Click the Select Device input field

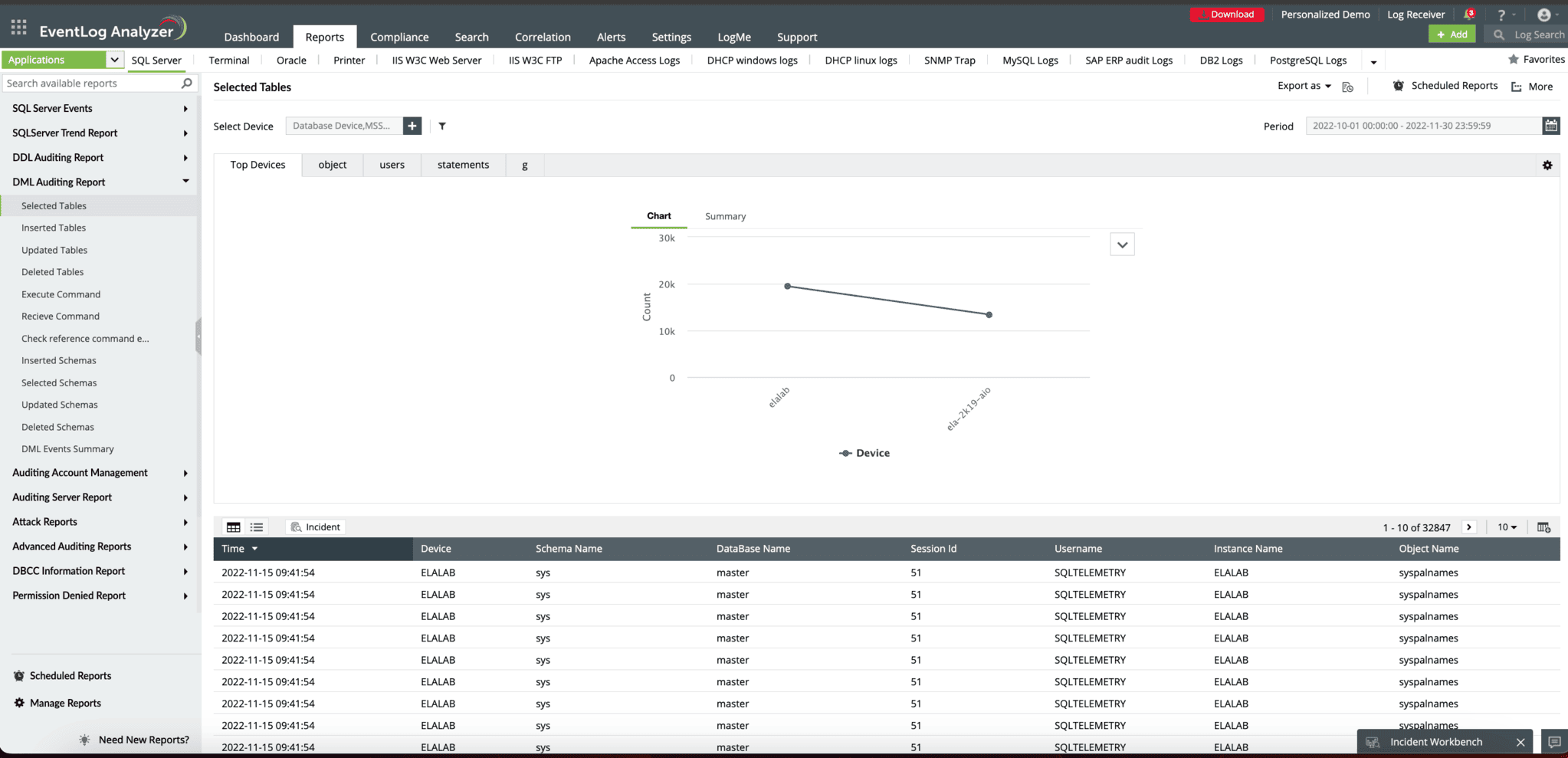[x=344, y=126]
